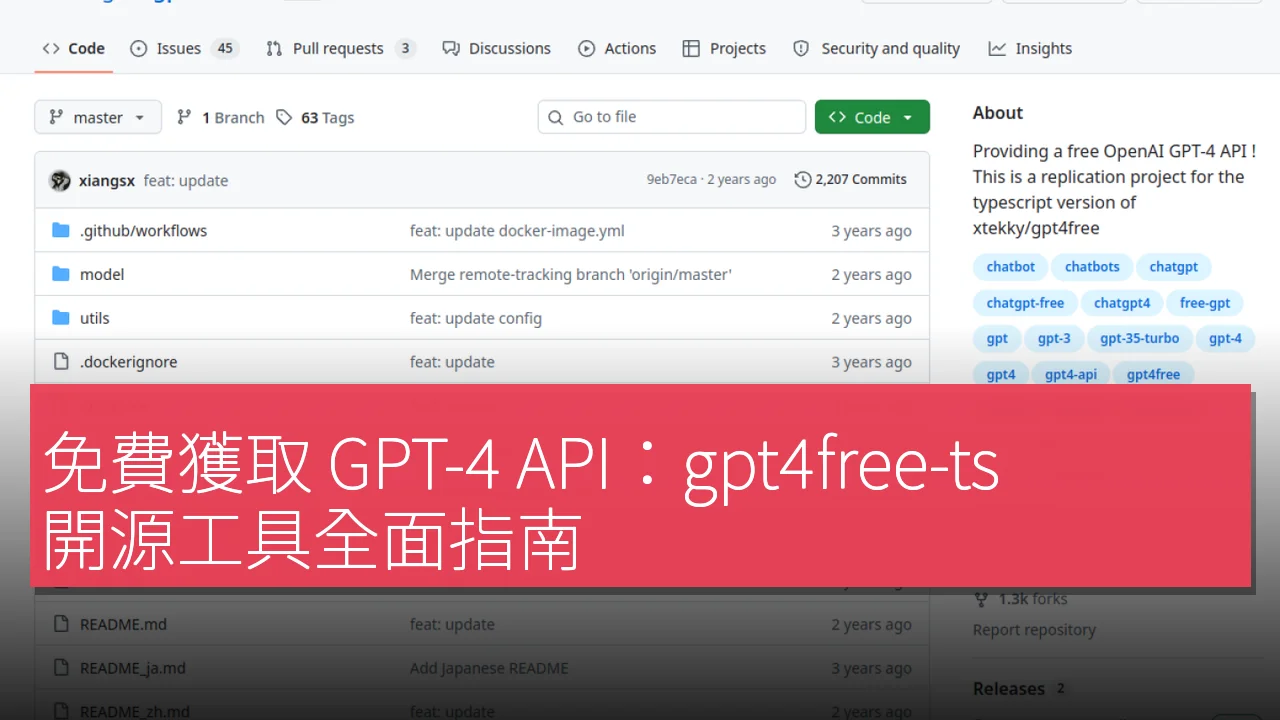The width and height of the screenshot is (1280, 720).
Task: Click the Discussions speech-bubble icon
Action: pos(451,48)
